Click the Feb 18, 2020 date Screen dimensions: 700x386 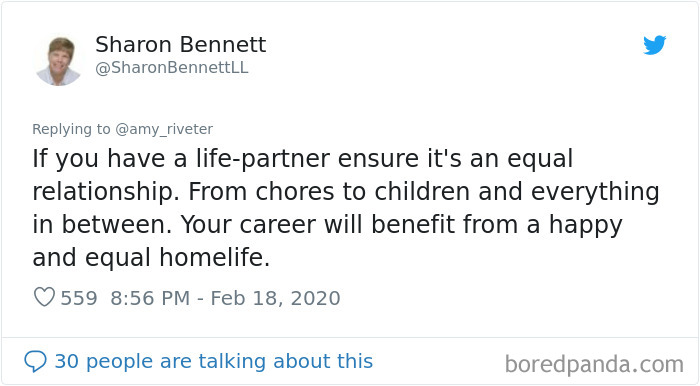[x=275, y=298]
